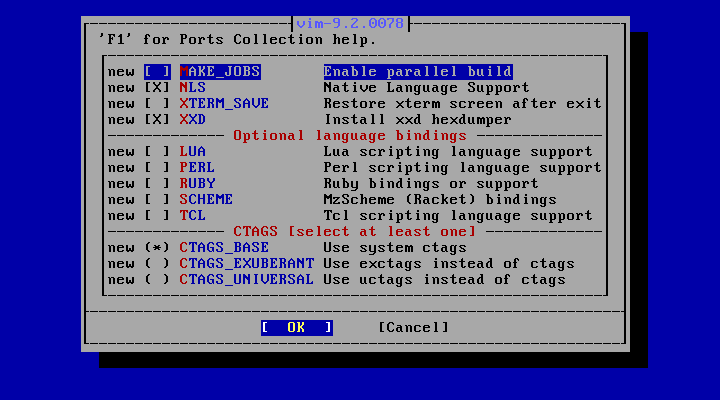Click the 'F1' Ports Collection help text

click(x=237, y=40)
